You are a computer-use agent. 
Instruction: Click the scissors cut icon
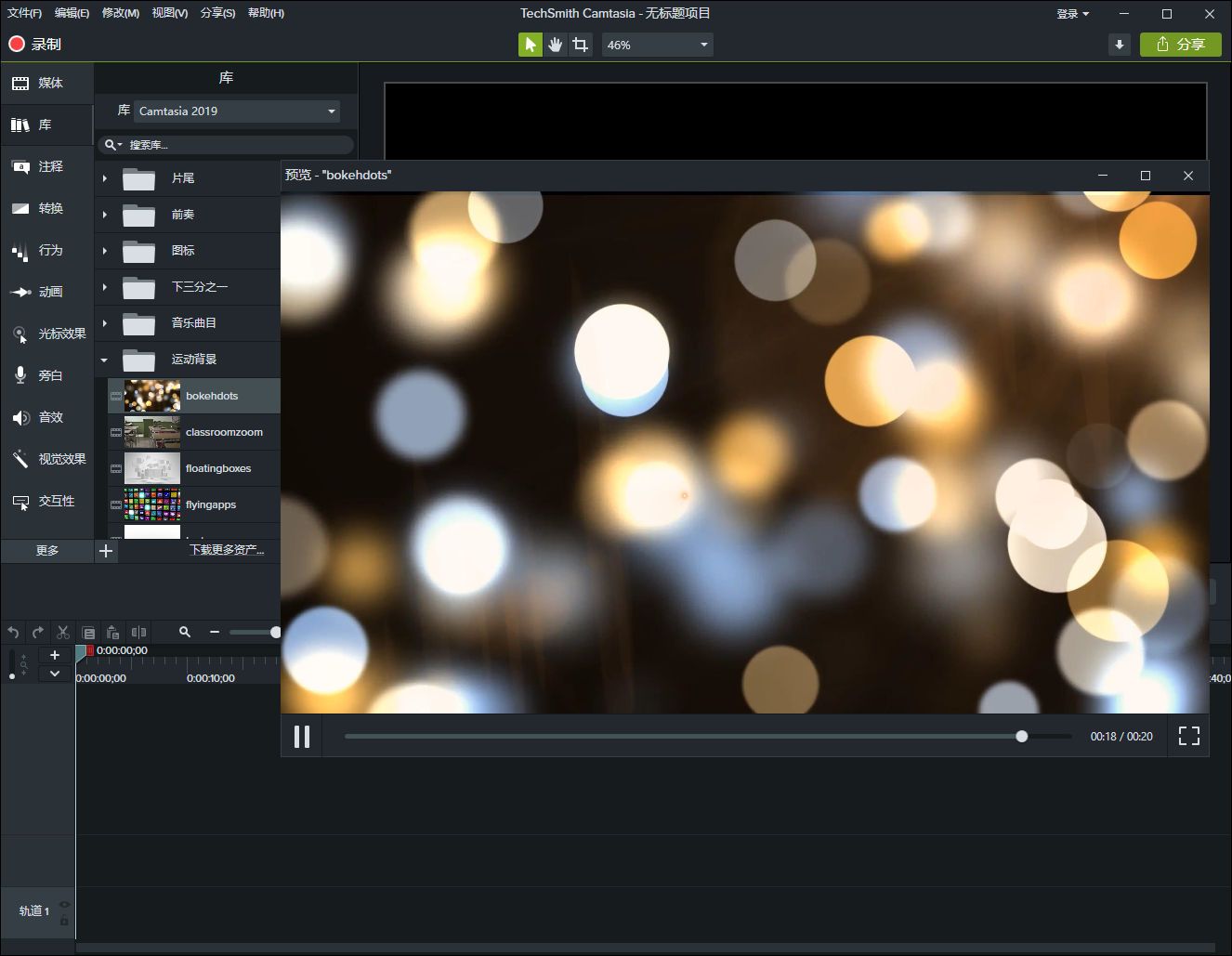point(63,633)
